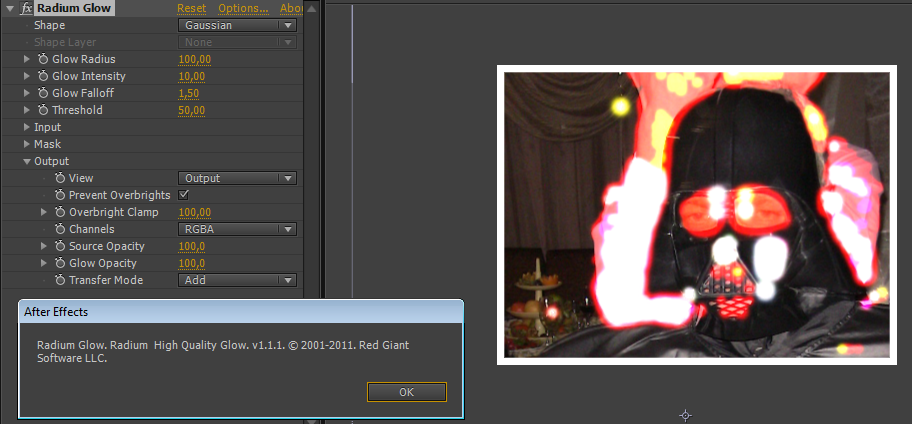The height and width of the screenshot is (424, 912).
Task: Open the Options link for Radium Glow
Action: pos(243,8)
